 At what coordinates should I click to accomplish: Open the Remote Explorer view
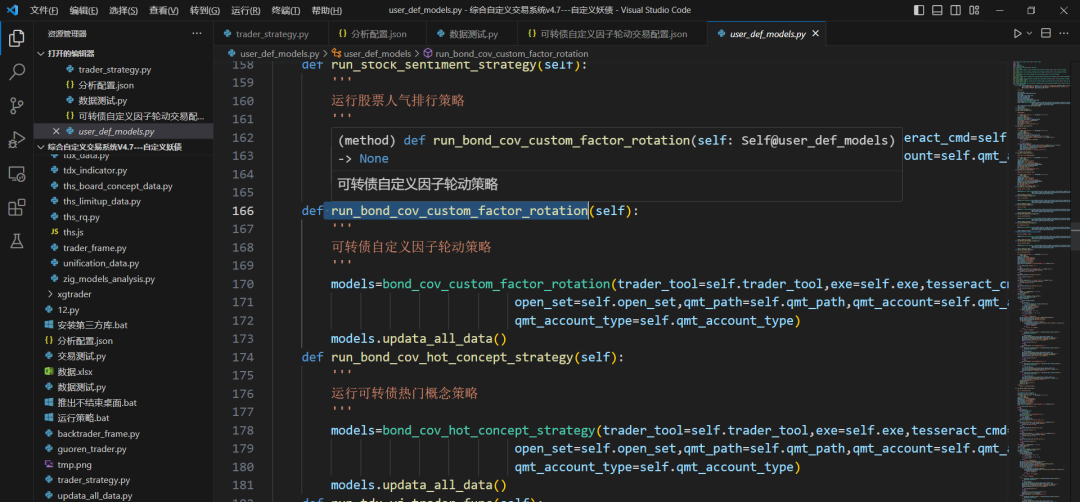(x=17, y=174)
